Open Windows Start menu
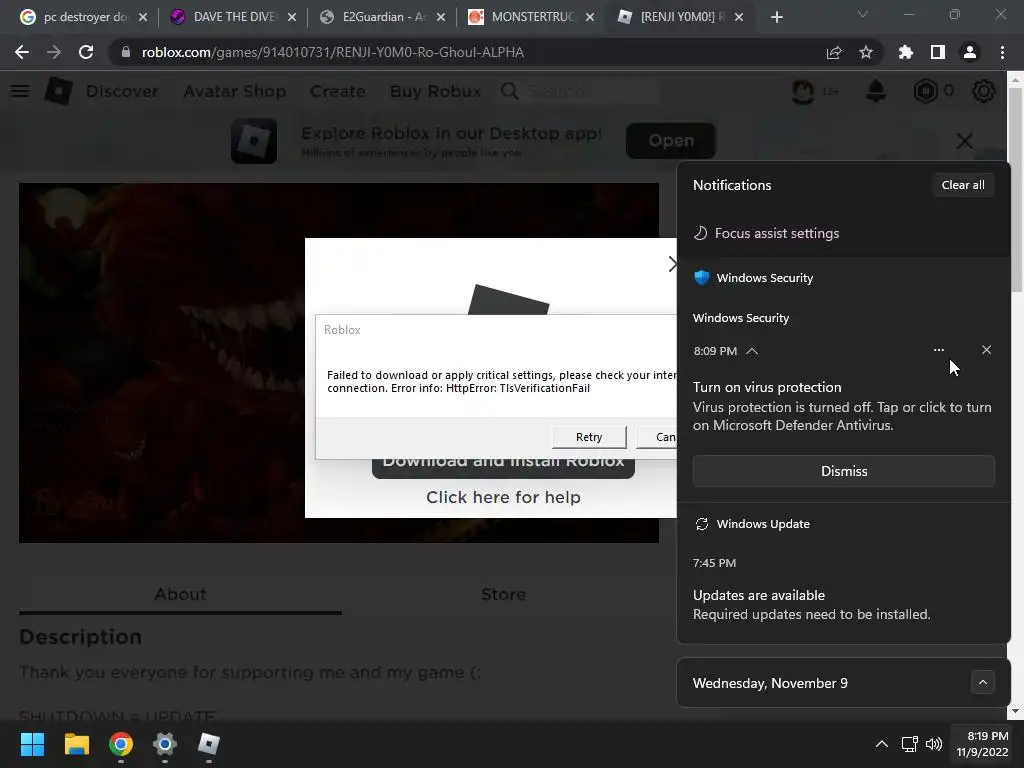 [32, 744]
